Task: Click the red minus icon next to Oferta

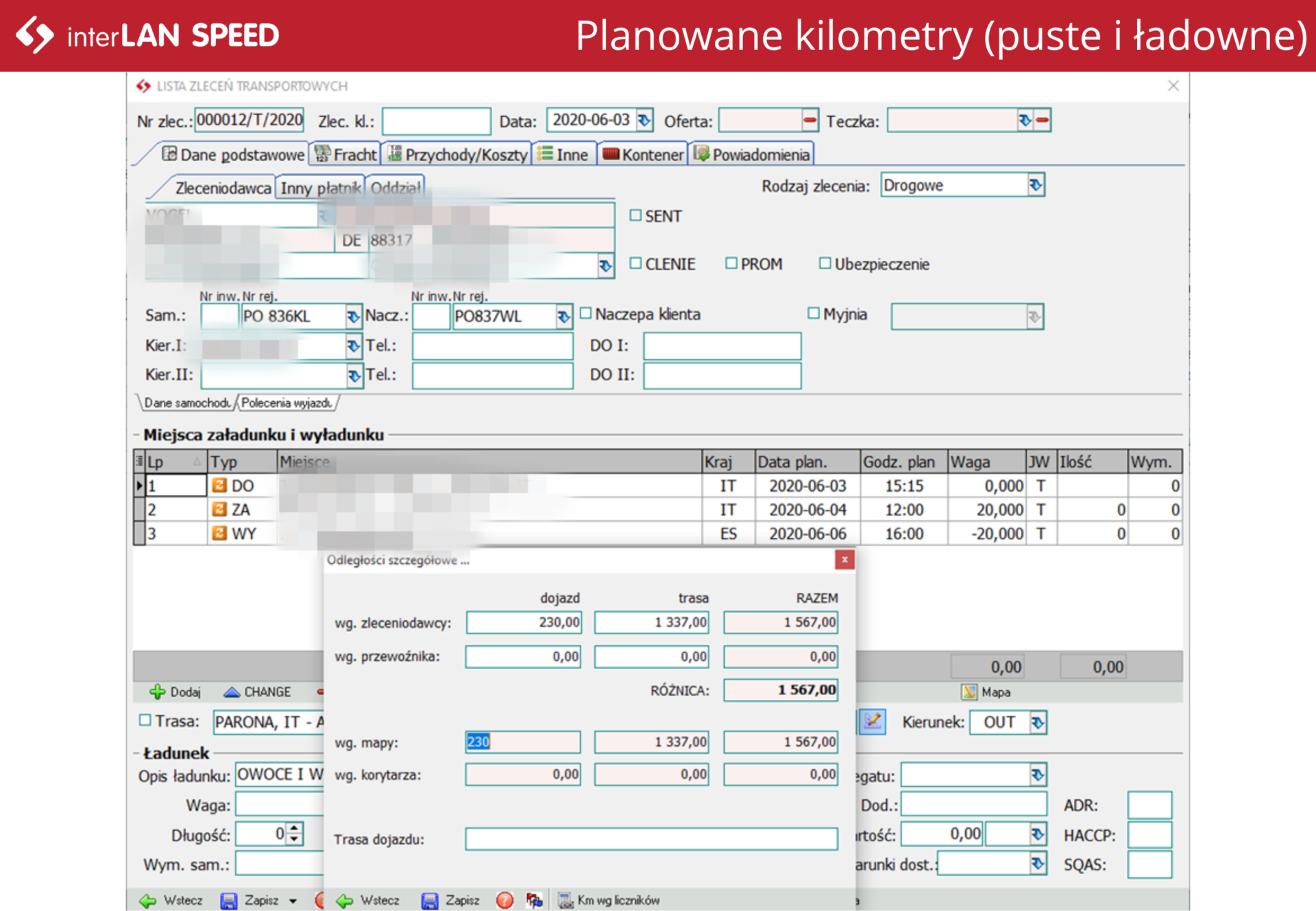Action: (x=809, y=121)
